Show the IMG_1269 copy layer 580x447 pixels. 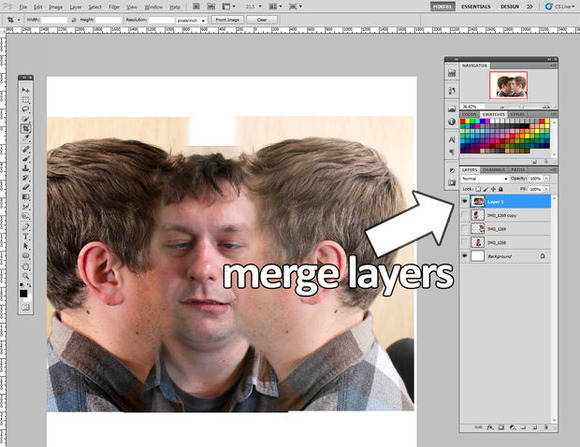[465, 215]
